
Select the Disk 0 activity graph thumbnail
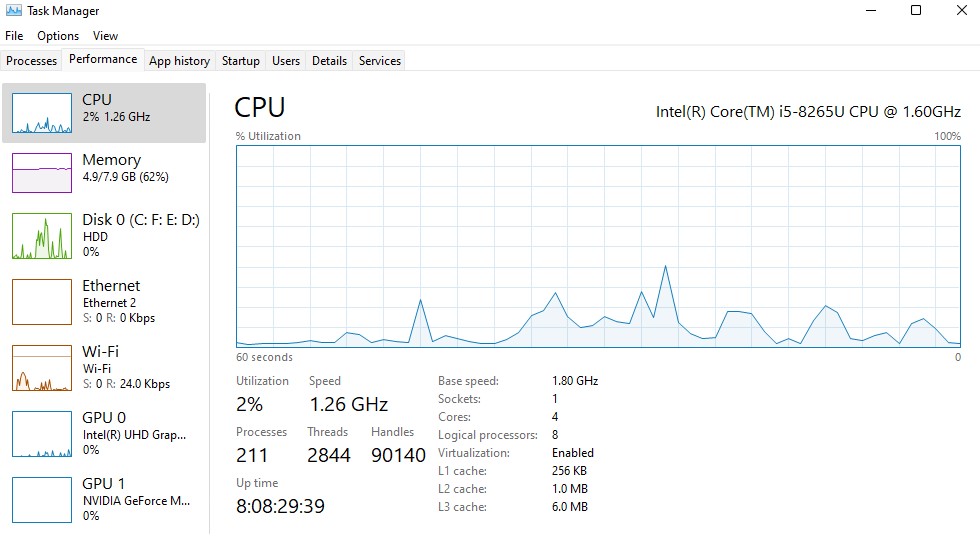42,235
